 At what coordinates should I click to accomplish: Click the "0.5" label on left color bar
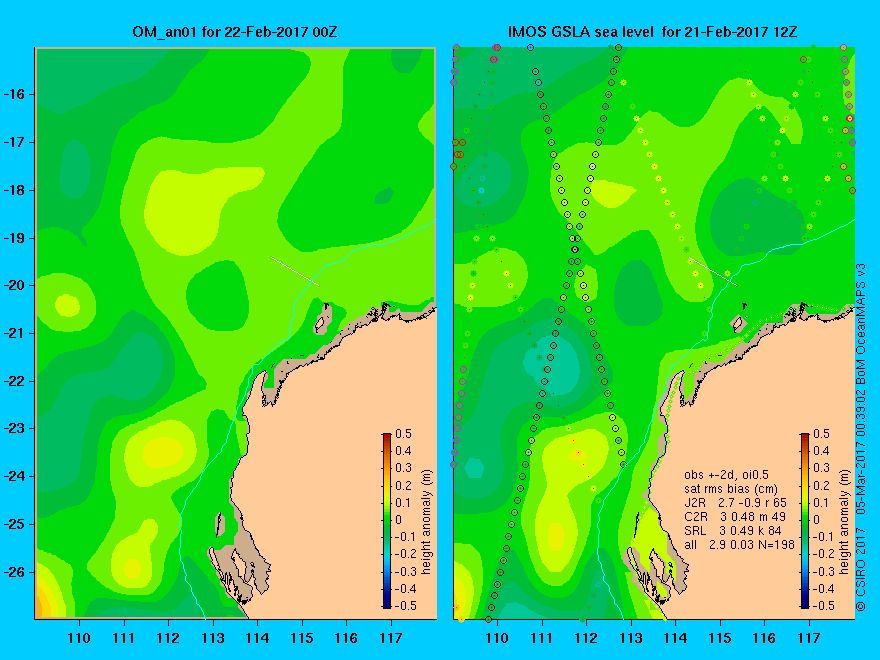(403, 434)
